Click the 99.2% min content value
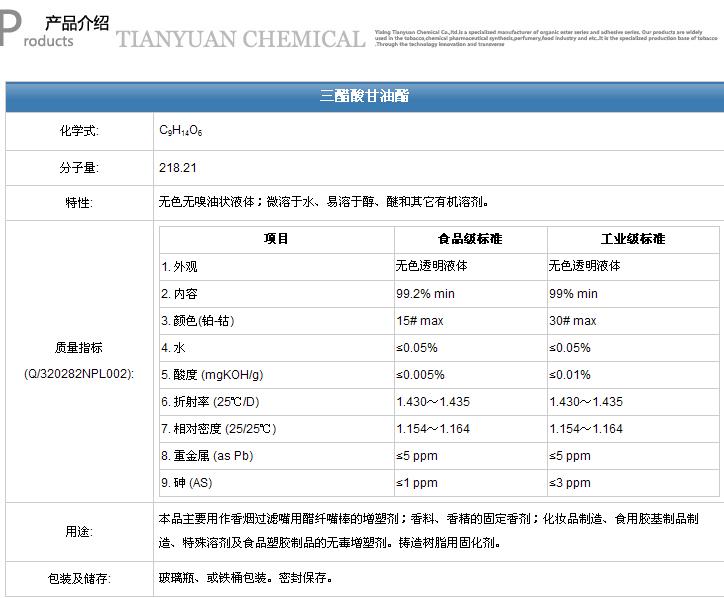This screenshot has width=724, height=598. click(x=425, y=294)
